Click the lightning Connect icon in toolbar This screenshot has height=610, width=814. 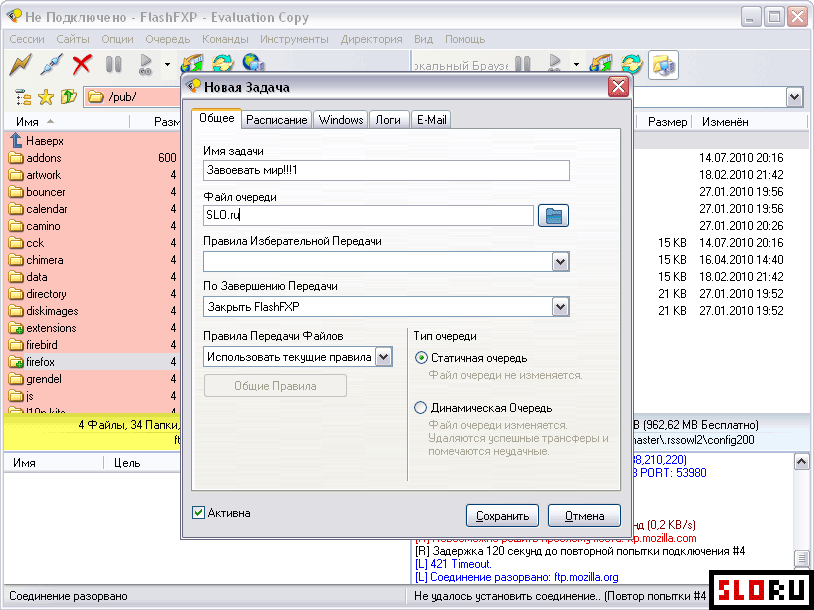coord(20,64)
